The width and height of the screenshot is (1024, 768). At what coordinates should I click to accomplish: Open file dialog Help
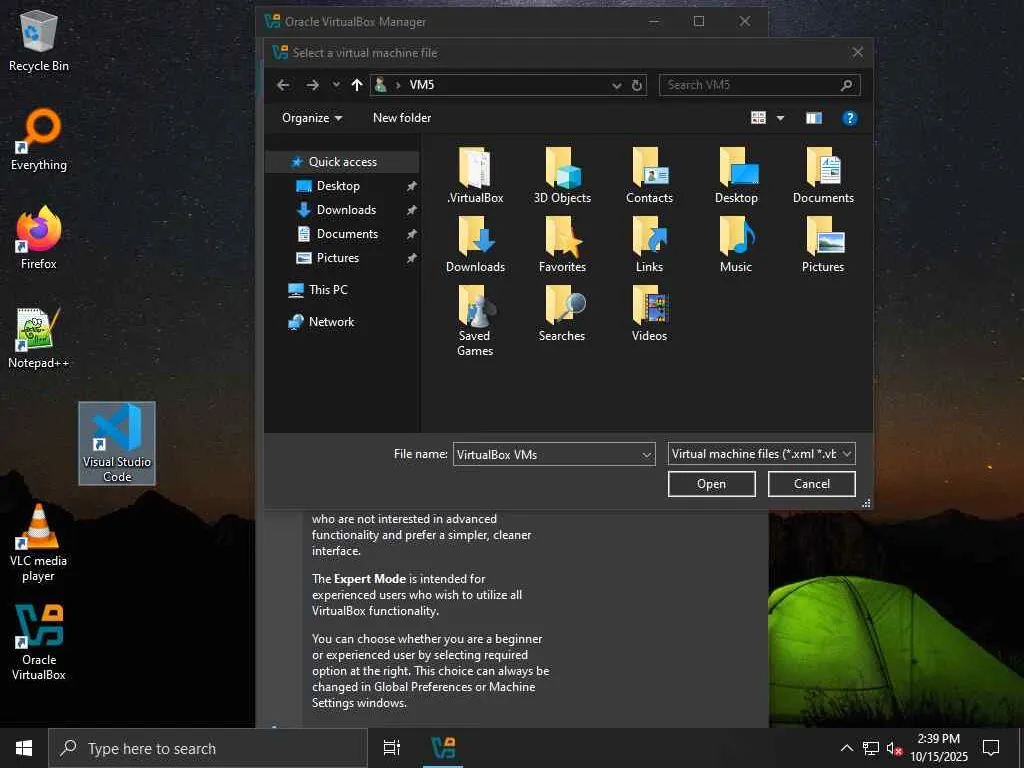[850, 118]
